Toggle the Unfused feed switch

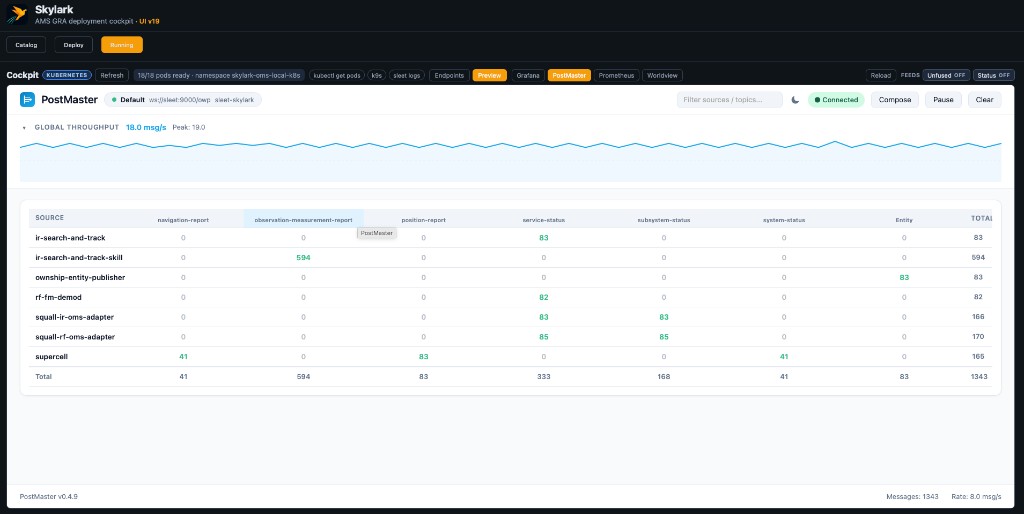pos(946,76)
